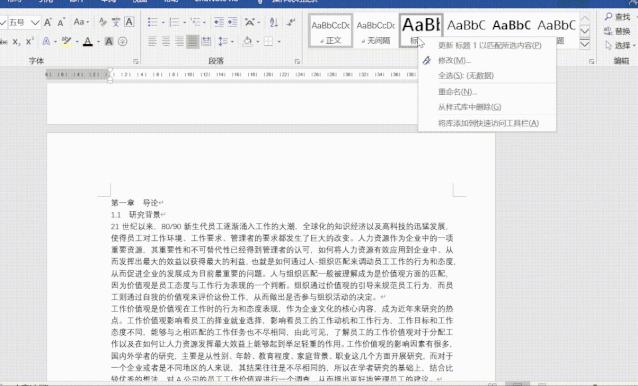Click the paragraph shading paint bucket
The width and height of the screenshot is (638, 386).
coord(247,41)
